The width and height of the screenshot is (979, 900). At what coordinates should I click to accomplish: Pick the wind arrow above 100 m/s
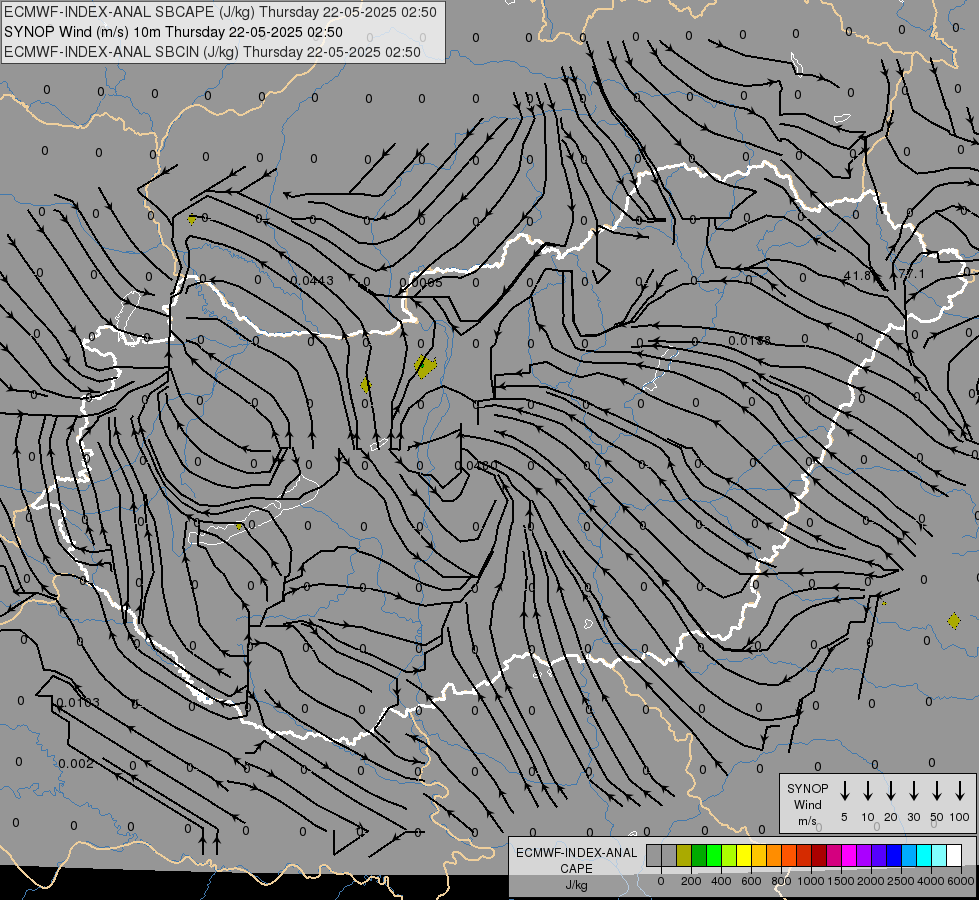[x=960, y=791]
